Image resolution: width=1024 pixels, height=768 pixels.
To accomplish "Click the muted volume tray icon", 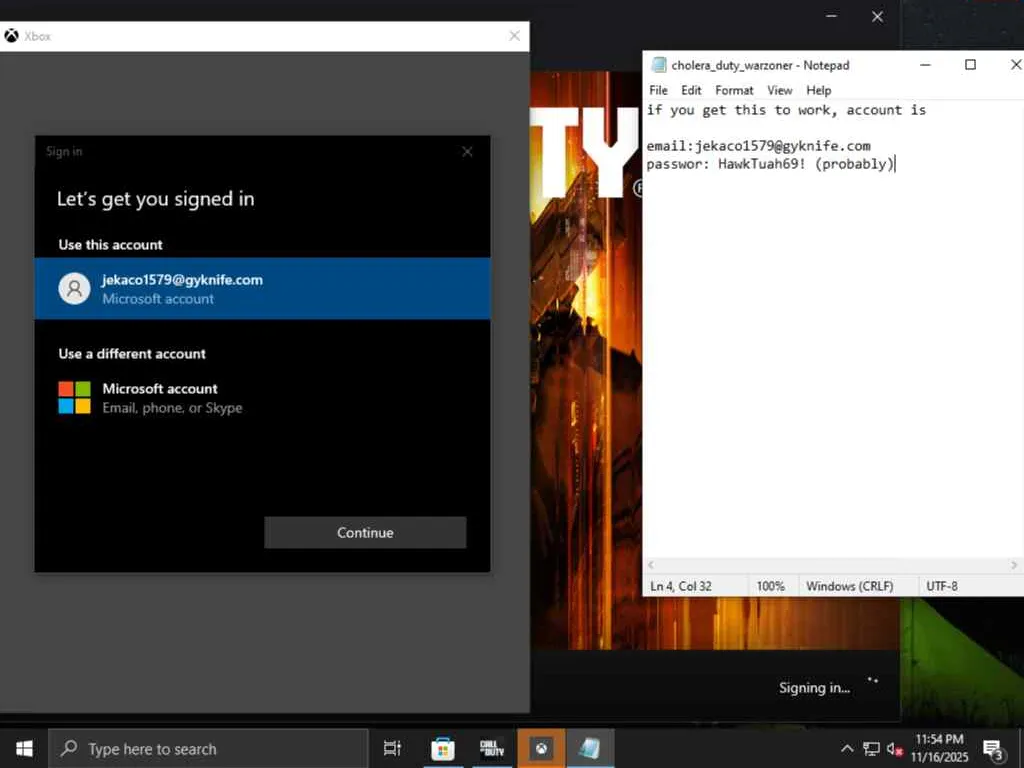I will click(x=894, y=749).
